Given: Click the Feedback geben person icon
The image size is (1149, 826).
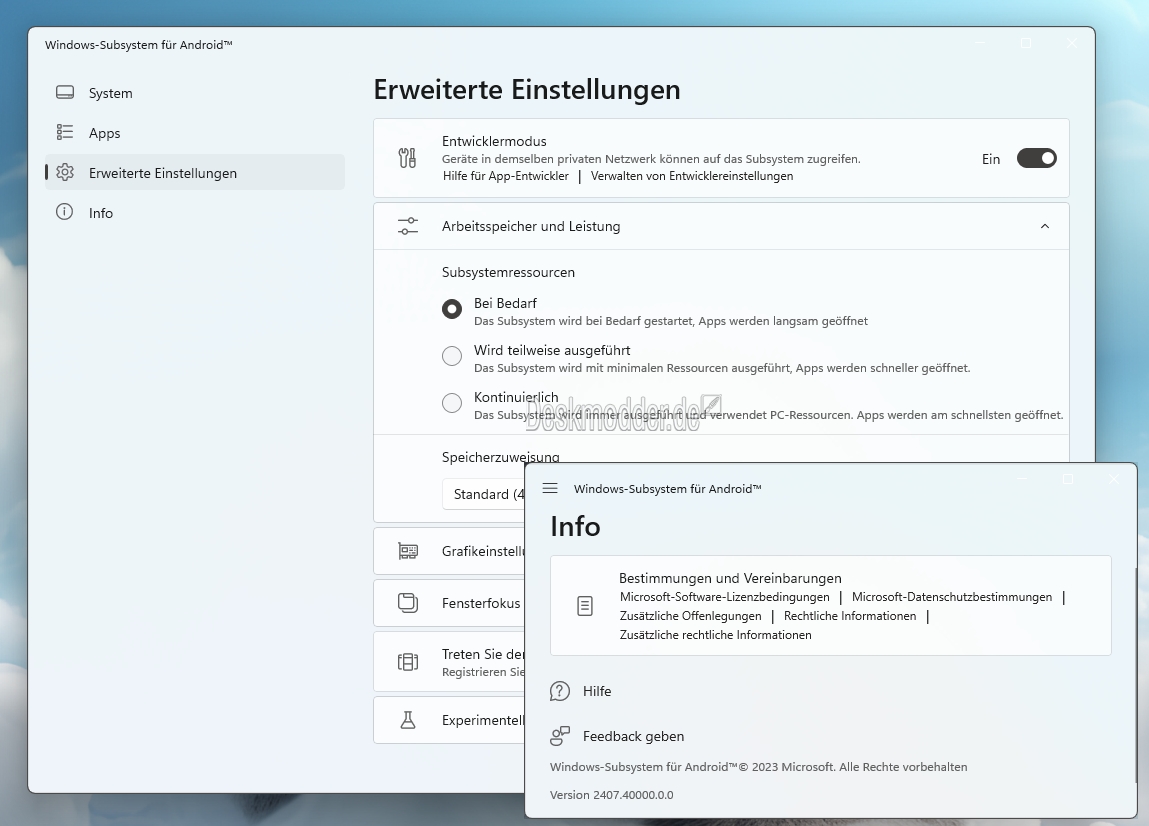Looking at the screenshot, I should pyautogui.click(x=560, y=736).
